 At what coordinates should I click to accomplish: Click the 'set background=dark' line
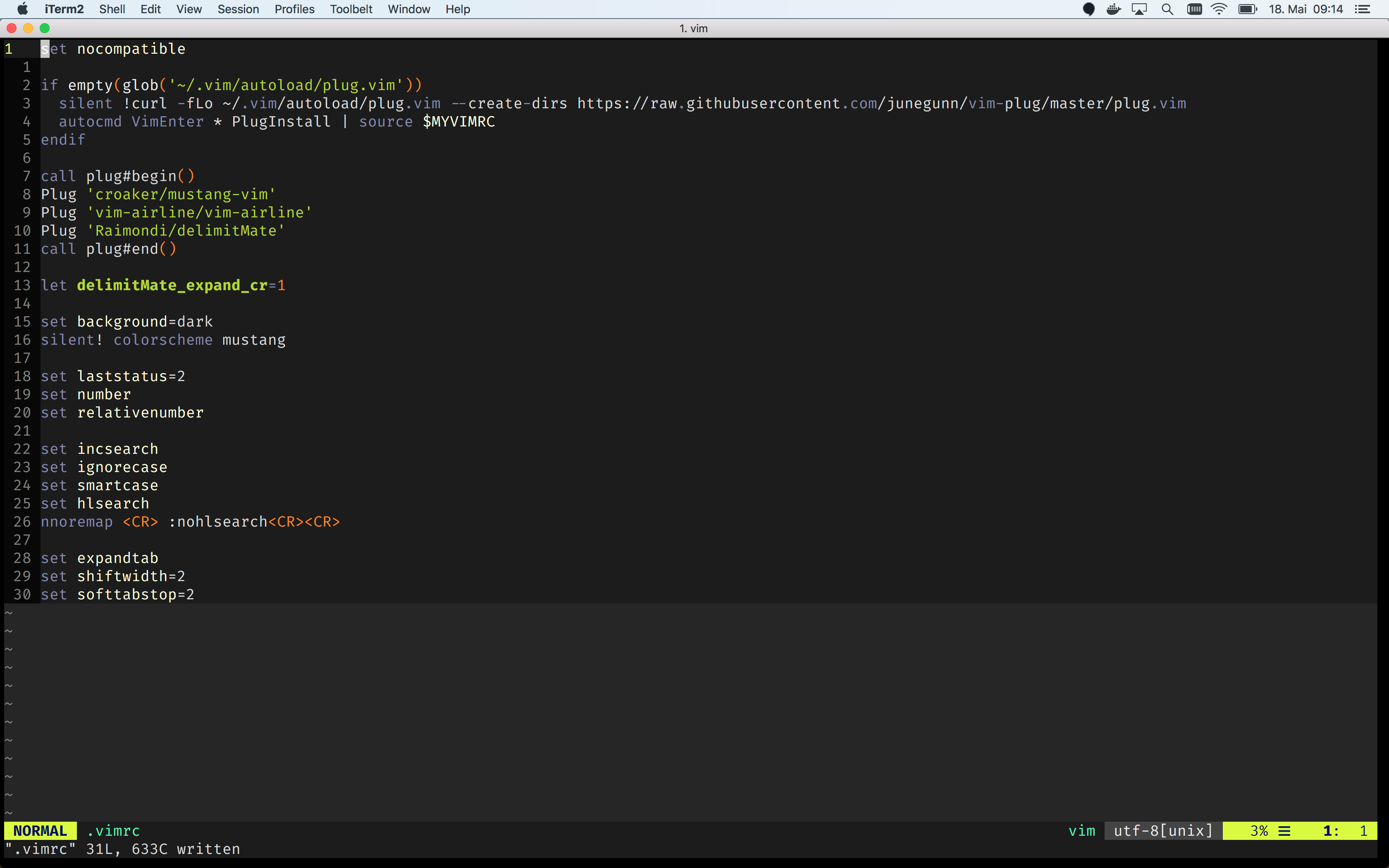click(x=127, y=322)
